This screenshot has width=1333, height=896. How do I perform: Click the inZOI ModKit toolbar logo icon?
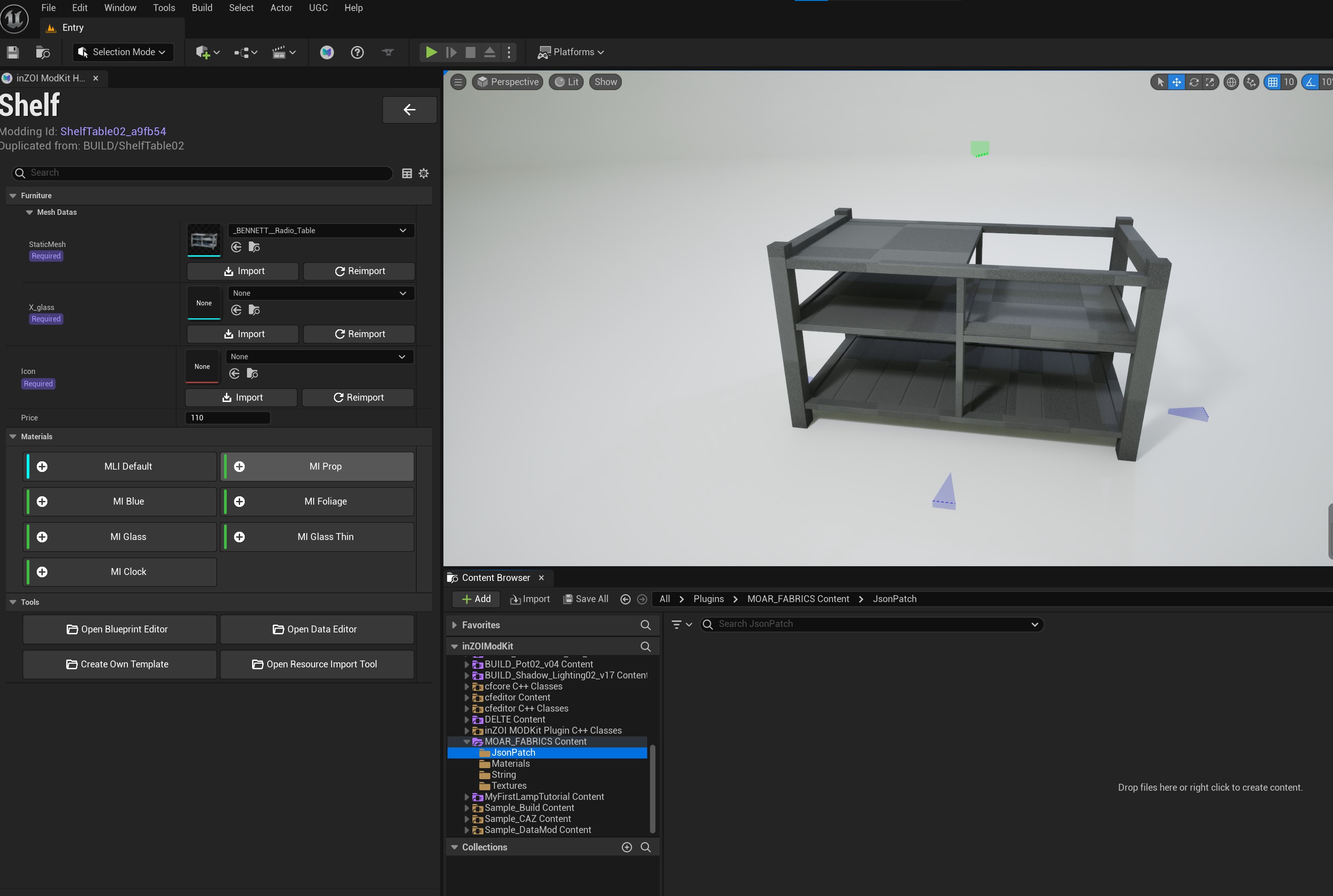(x=327, y=52)
